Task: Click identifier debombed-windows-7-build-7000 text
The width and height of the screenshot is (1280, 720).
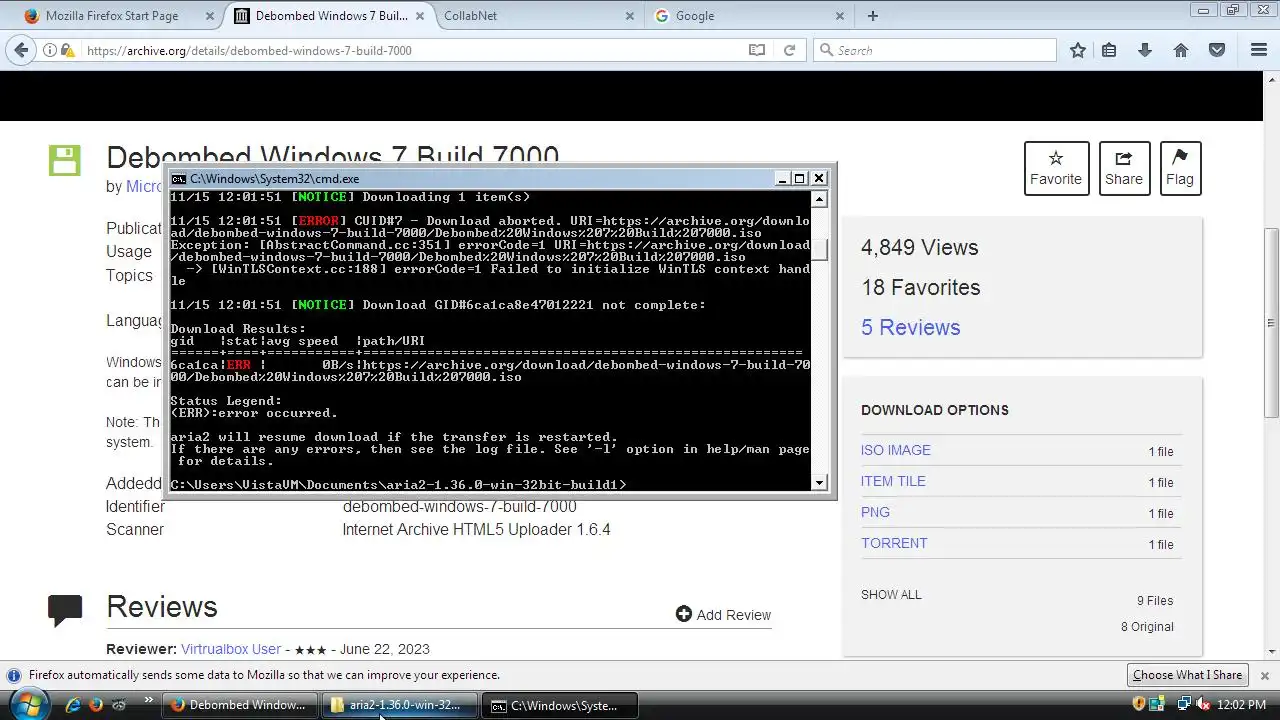Action: point(459,506)
